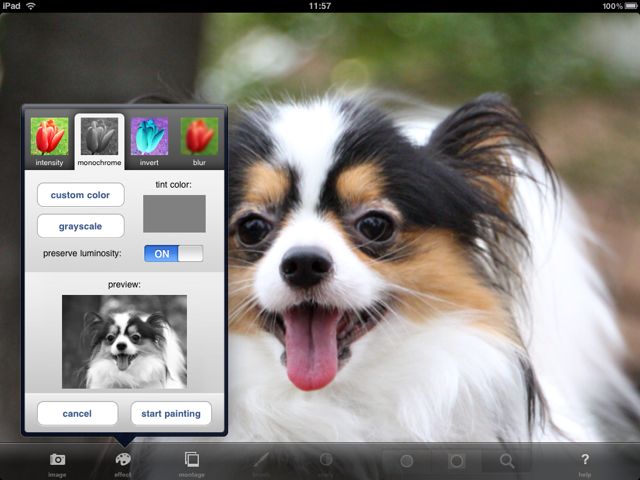This screenshot has width=640, height=480.
Task: Click the start painting button
Action: (x=171, y=413)
